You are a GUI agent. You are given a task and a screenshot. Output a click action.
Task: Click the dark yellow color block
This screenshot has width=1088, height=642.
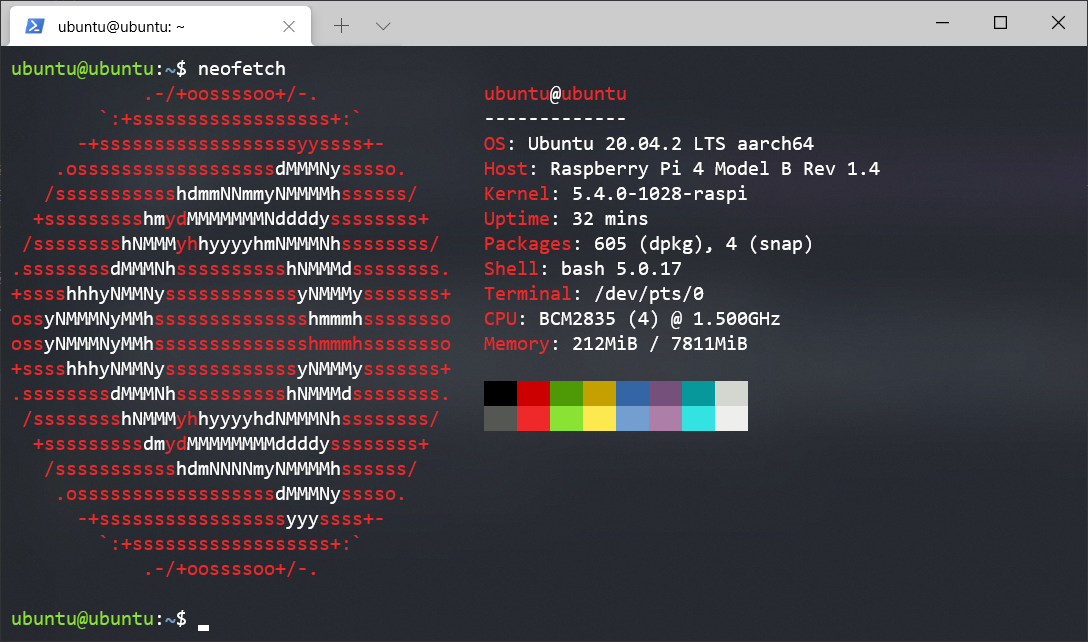click(600, 394)
